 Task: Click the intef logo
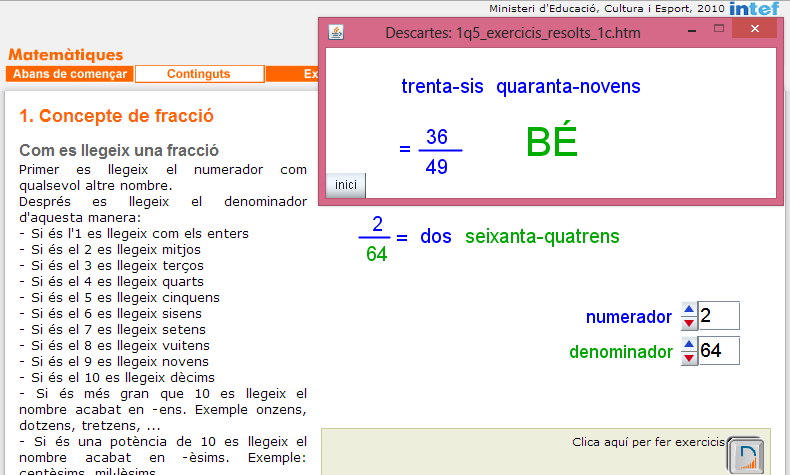tap(754, 9)
